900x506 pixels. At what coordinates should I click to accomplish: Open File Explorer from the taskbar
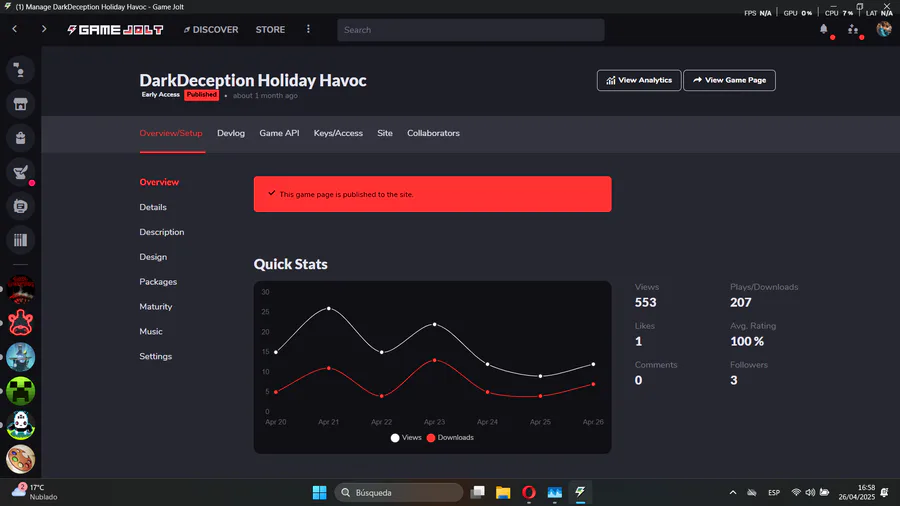503,492
